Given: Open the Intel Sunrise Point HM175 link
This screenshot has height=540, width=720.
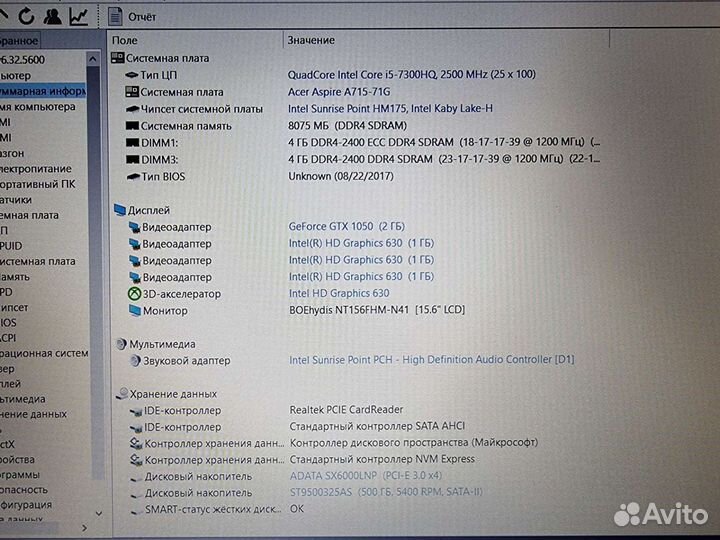Looking at the screenshot, I should pos(390,108).
